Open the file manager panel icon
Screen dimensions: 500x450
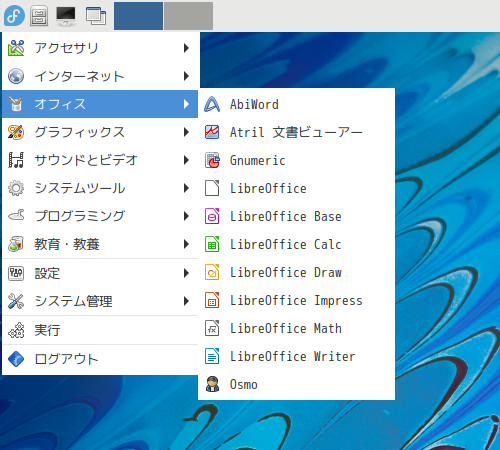(39, 16)
